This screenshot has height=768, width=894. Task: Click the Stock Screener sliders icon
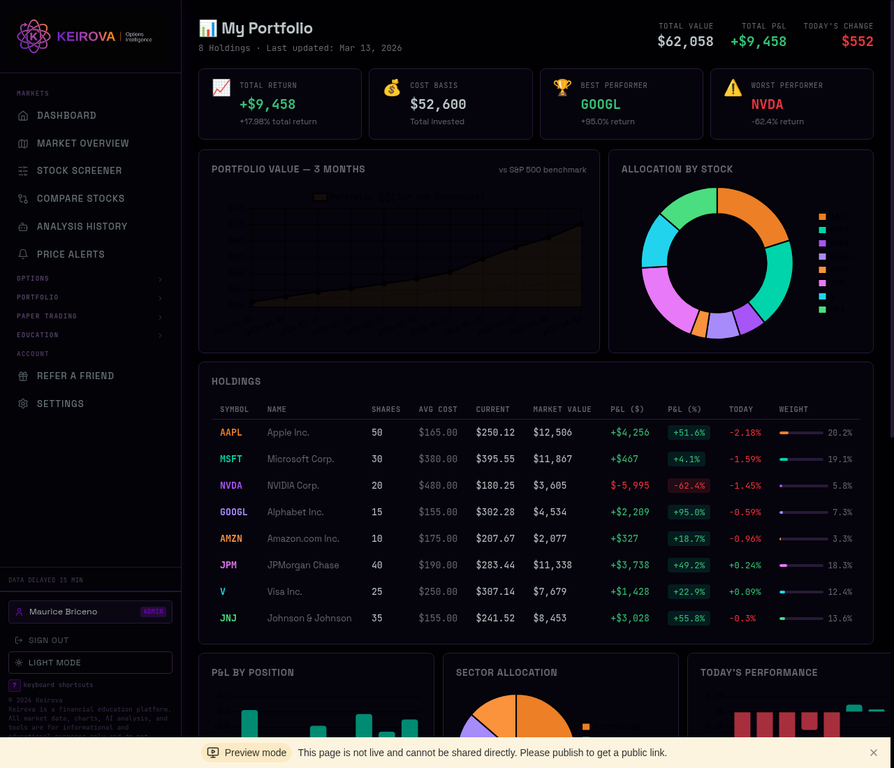23,171
